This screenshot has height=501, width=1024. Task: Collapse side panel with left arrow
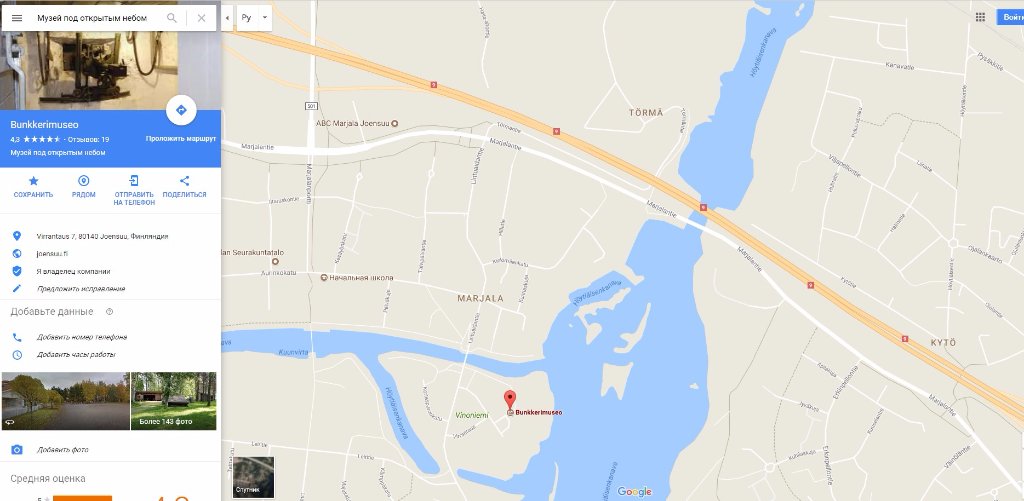click(x=227, y=18)
